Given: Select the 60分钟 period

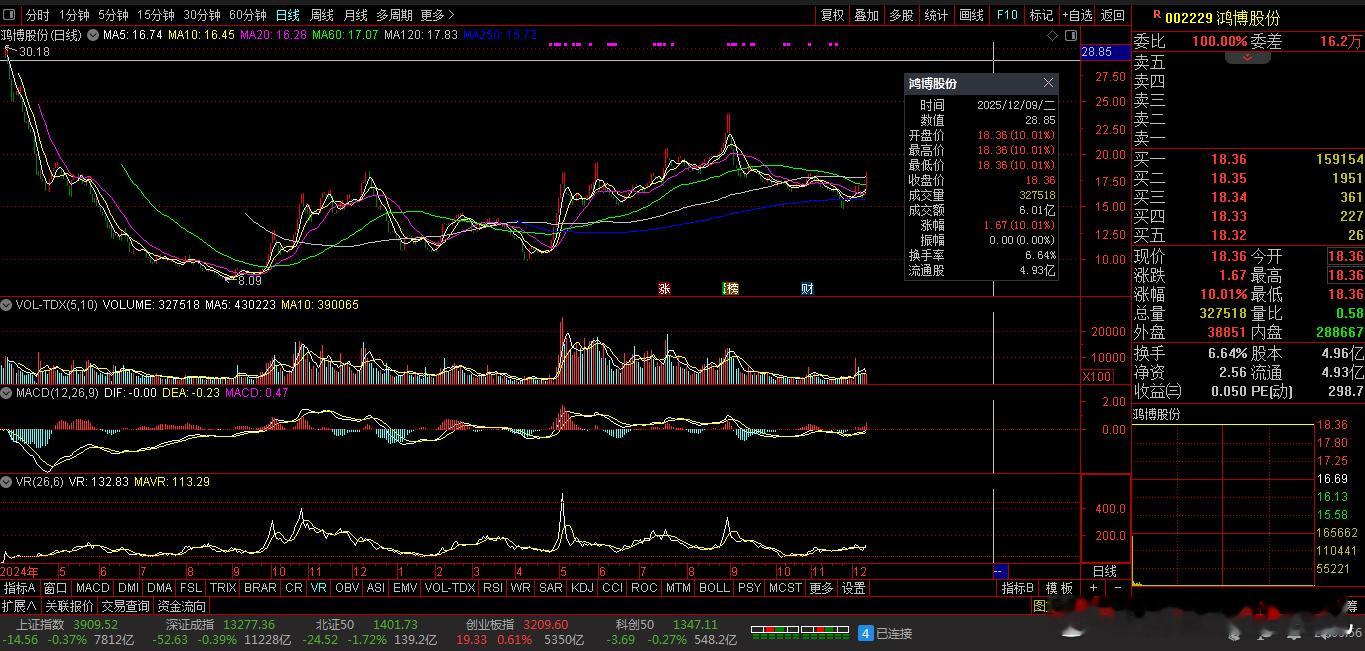Looking at the screenshot, I should coord(247,15).
